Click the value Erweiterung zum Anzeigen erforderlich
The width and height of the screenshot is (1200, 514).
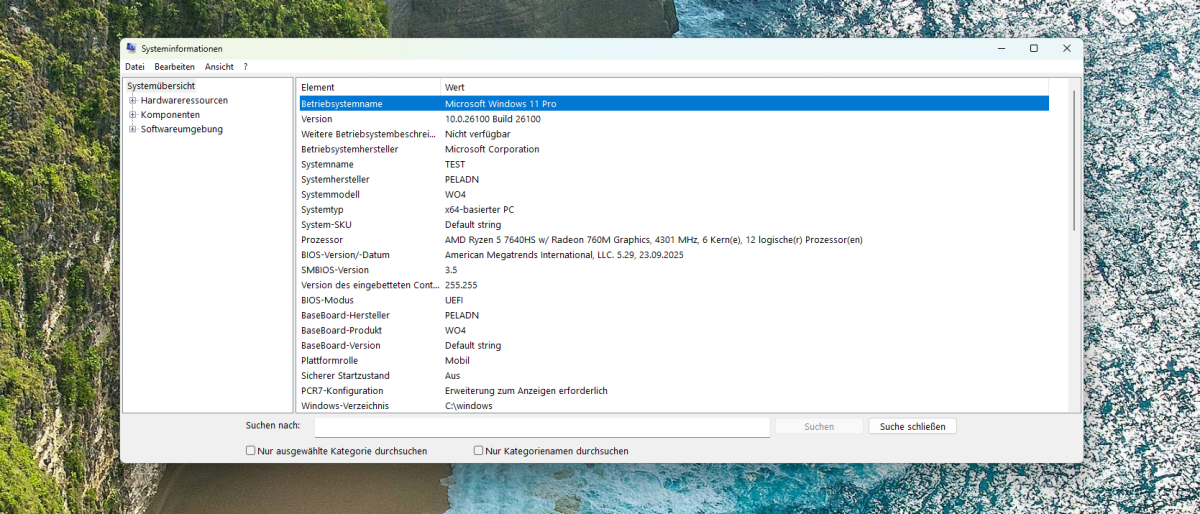526,391
